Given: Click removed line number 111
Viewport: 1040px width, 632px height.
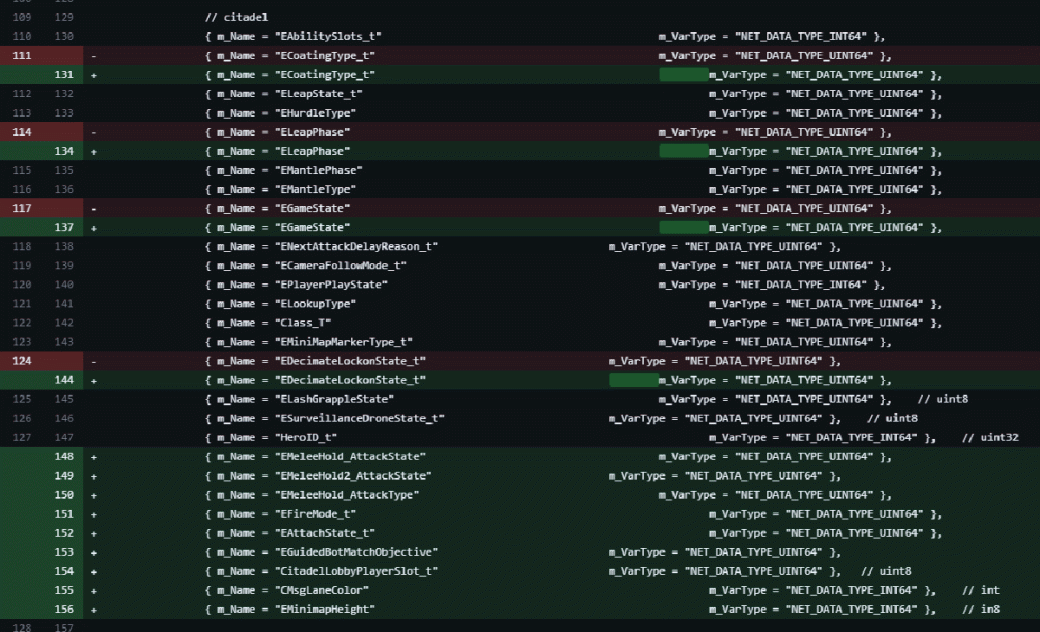Looking at the screenshot, I should (22, 56).
